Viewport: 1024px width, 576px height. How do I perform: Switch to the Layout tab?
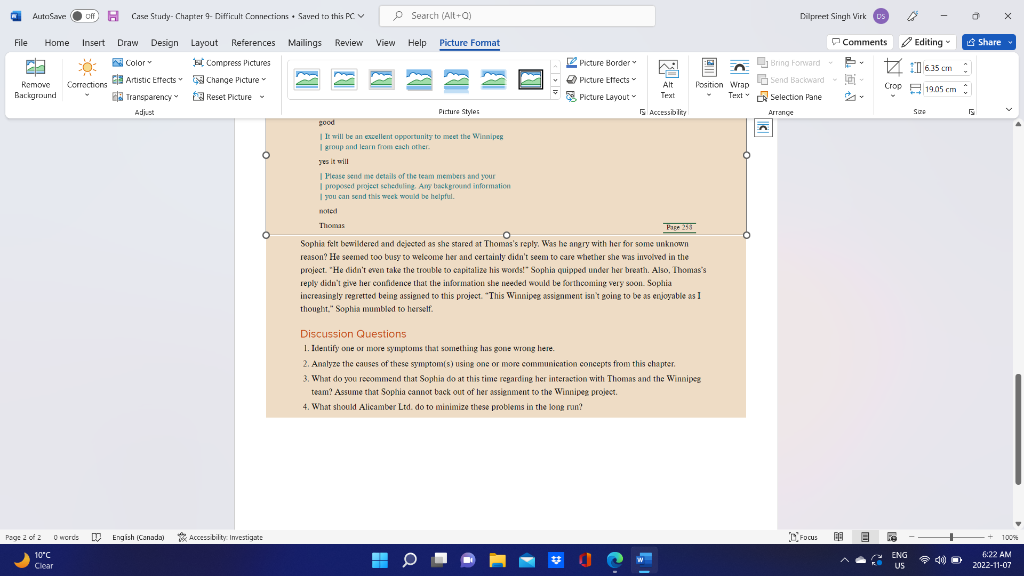[204, 42]
